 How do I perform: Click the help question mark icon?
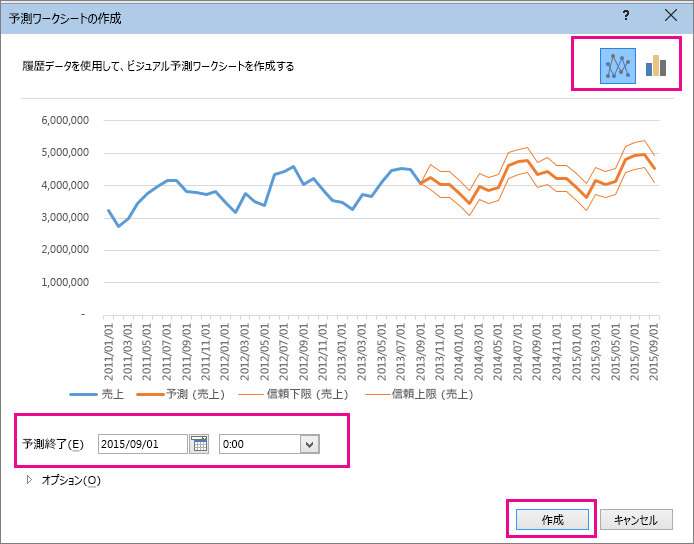[626, 15]
